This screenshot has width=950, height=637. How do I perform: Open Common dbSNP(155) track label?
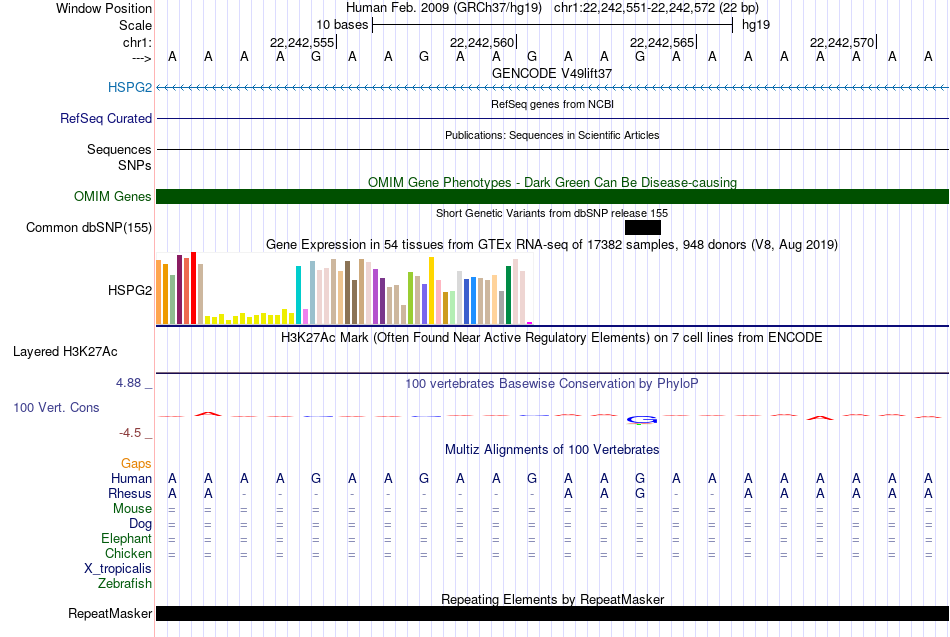point(89,227)
